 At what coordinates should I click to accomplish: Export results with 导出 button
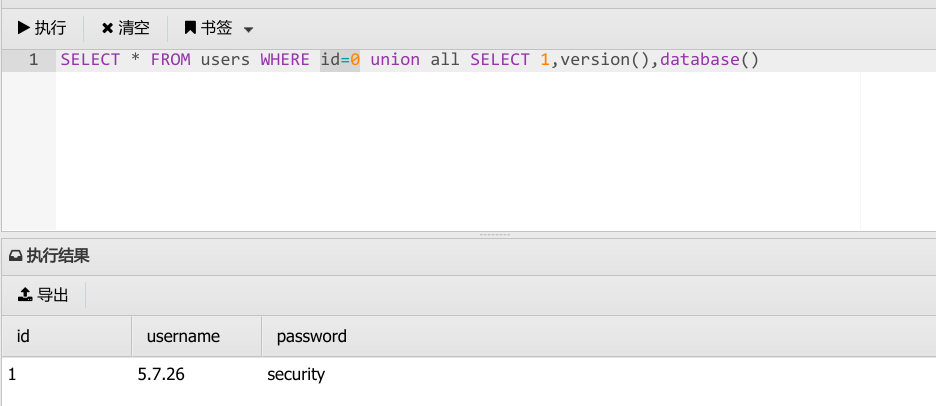click(44, 294)
